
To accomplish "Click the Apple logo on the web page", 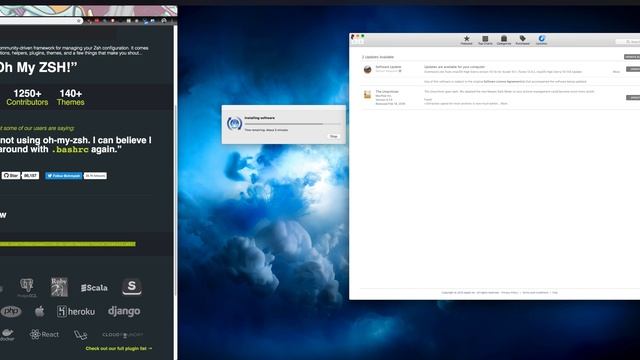I will [x=40, y=311].
